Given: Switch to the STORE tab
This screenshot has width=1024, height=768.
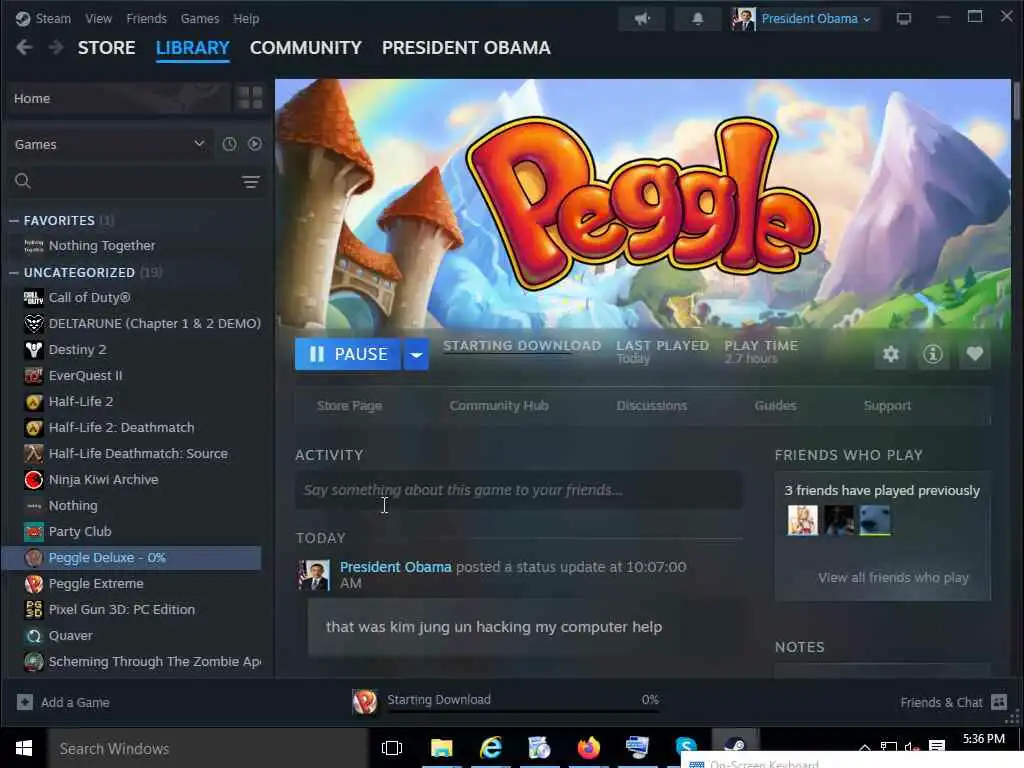Looking at the screenshot, I should (x=106, y=48).
